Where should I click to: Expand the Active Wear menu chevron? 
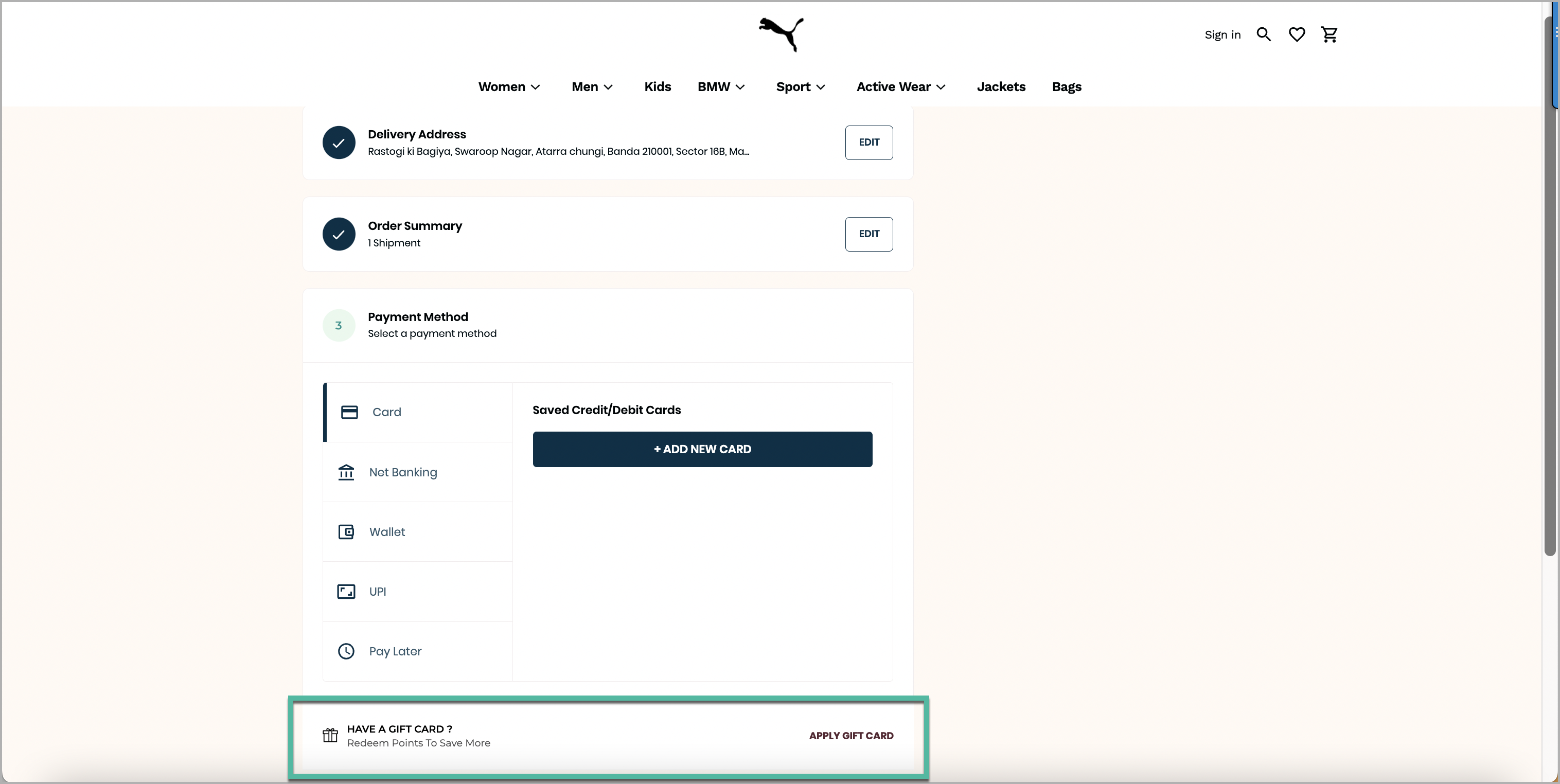[x=941, y=87]
